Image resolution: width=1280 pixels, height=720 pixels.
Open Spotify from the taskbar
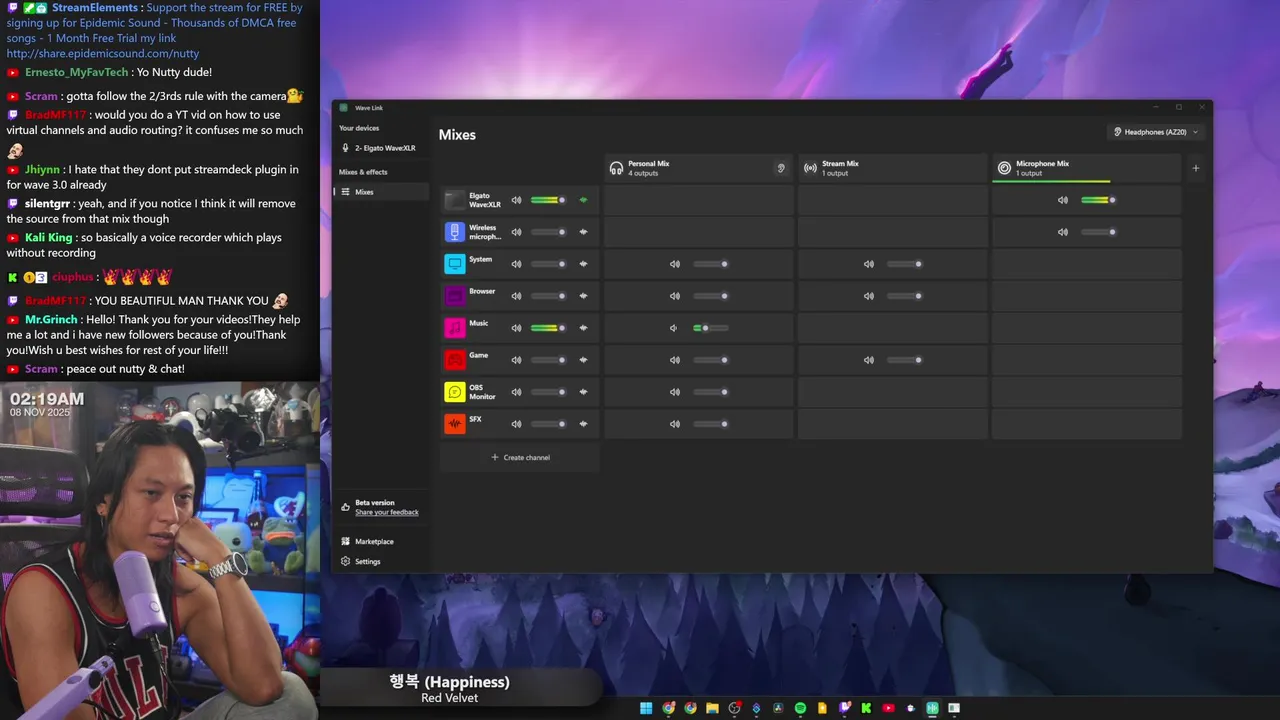(800, 708)
